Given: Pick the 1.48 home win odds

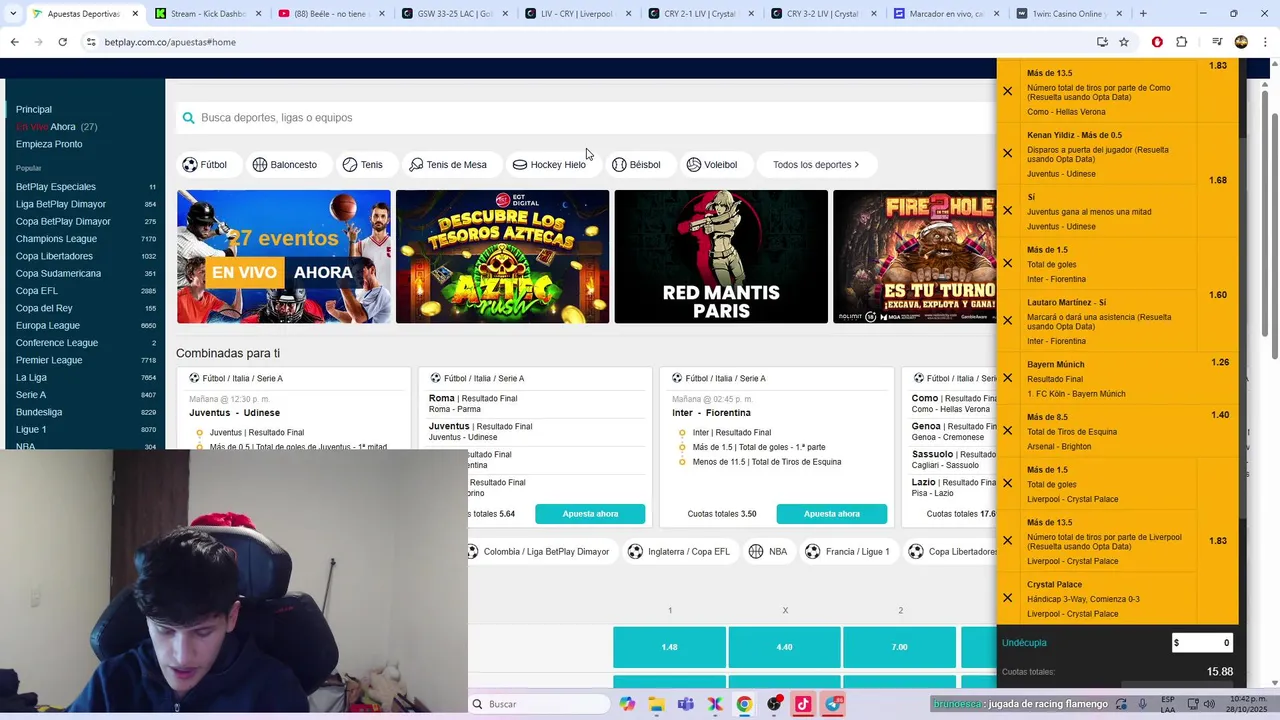Looking at the screenshot, I should click(x=669, y=647).
